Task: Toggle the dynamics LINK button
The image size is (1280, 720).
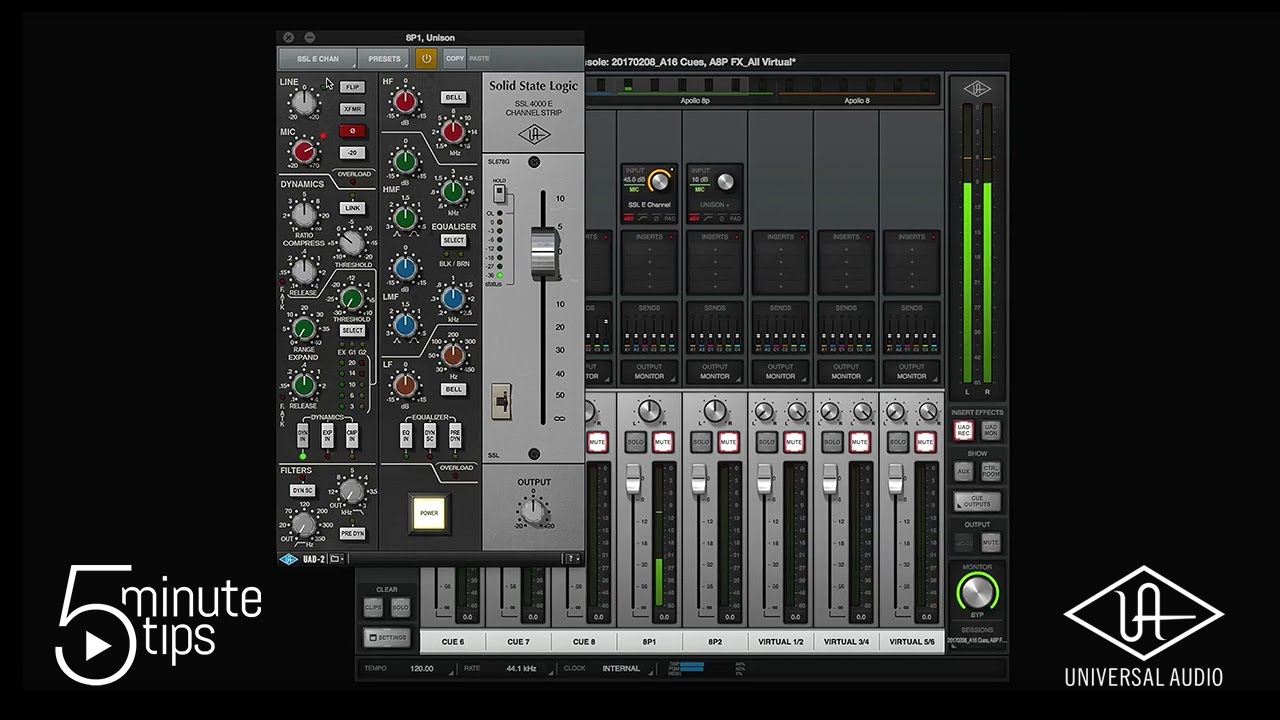Action: (352, 208)
